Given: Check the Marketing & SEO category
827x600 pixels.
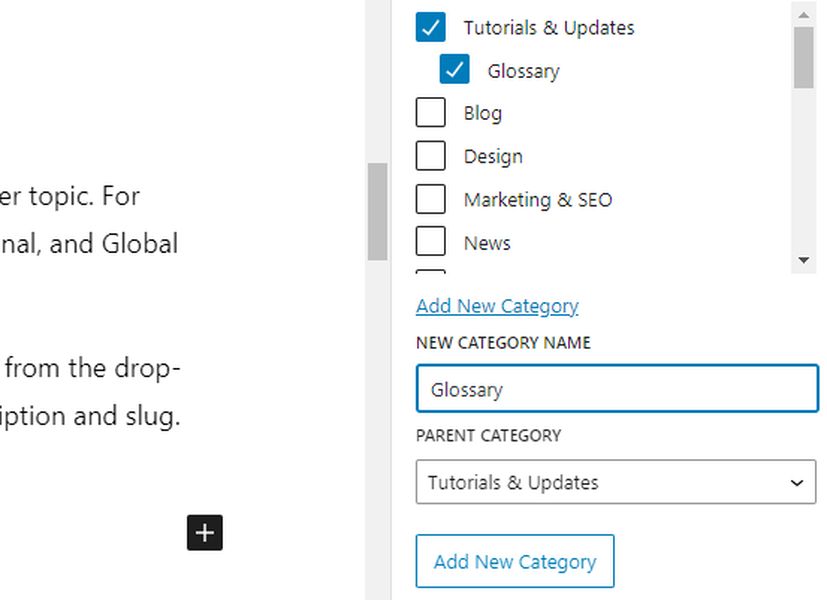Looking at the screenshot, I should (430, 199).
